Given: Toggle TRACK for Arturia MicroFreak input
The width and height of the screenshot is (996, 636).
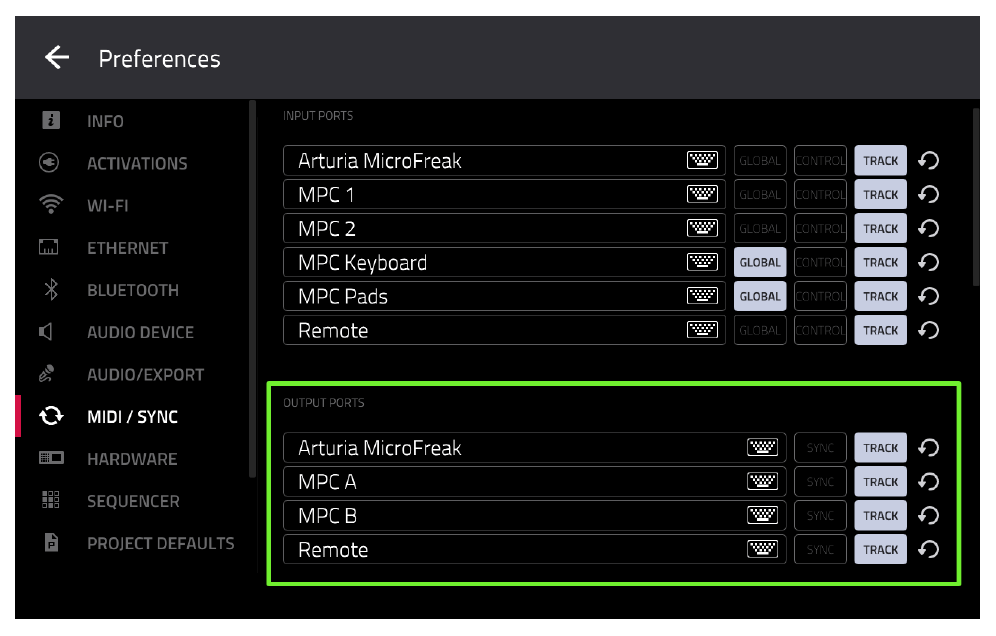Looking at the screenshot, I should click(880, 160).
